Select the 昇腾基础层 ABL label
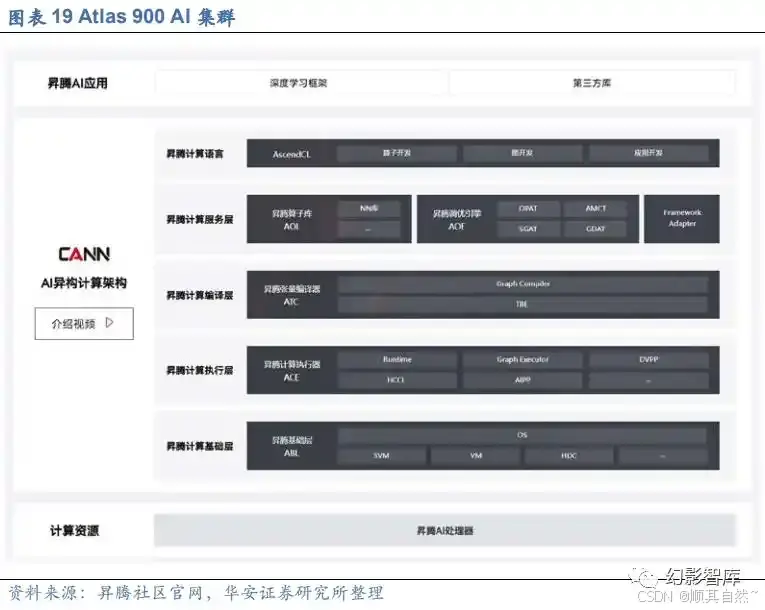This screenshot has height=610, width=765. pos(292,447)
